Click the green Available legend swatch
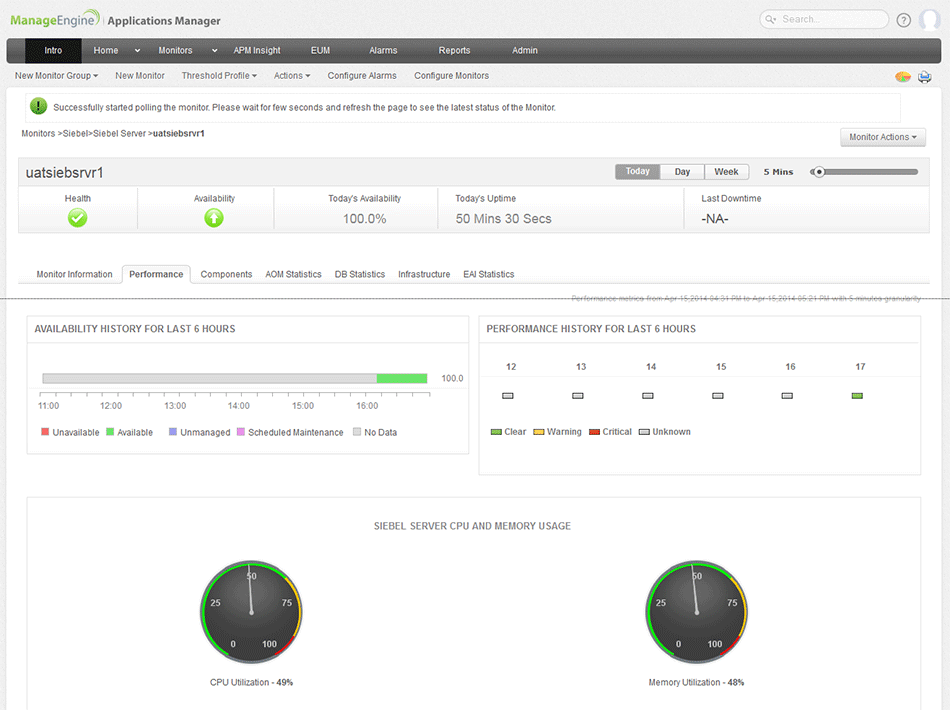Viewport: 950px width, 710px height. (x=110, y=432)
